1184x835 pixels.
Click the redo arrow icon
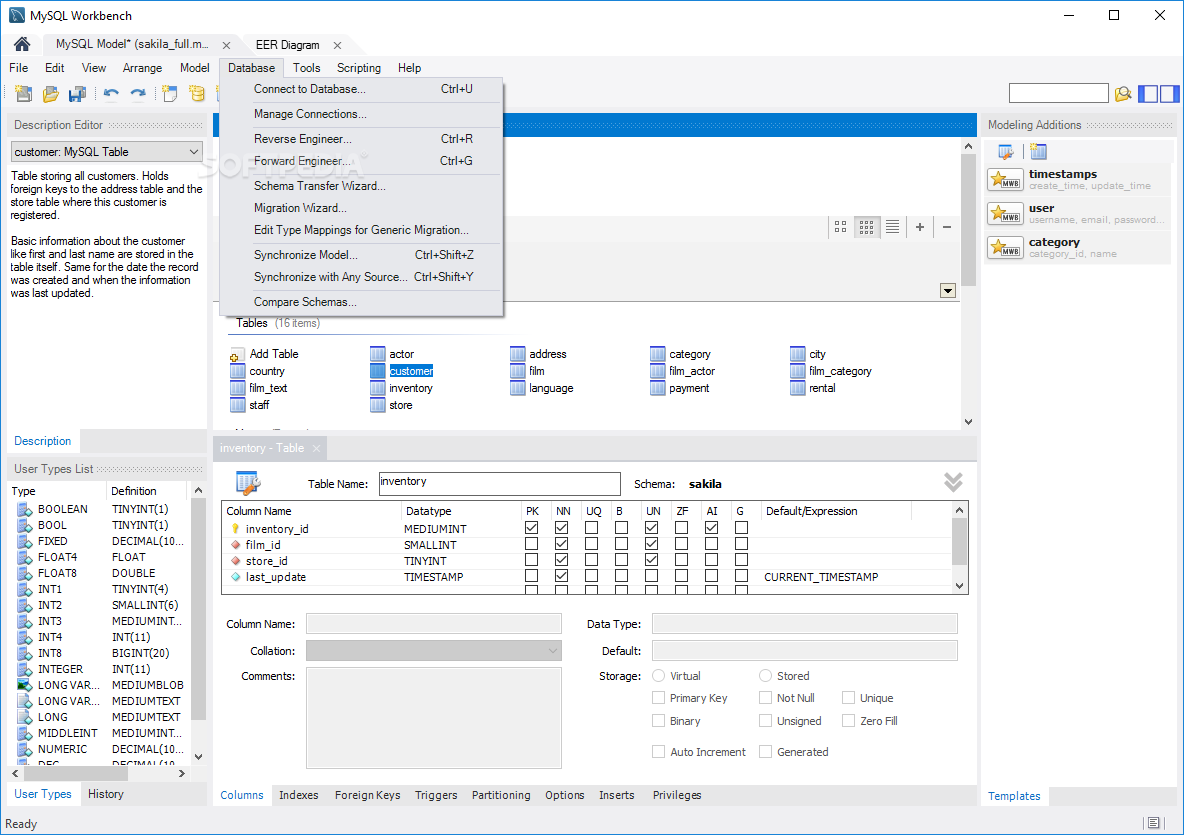[x=137, y=94]
